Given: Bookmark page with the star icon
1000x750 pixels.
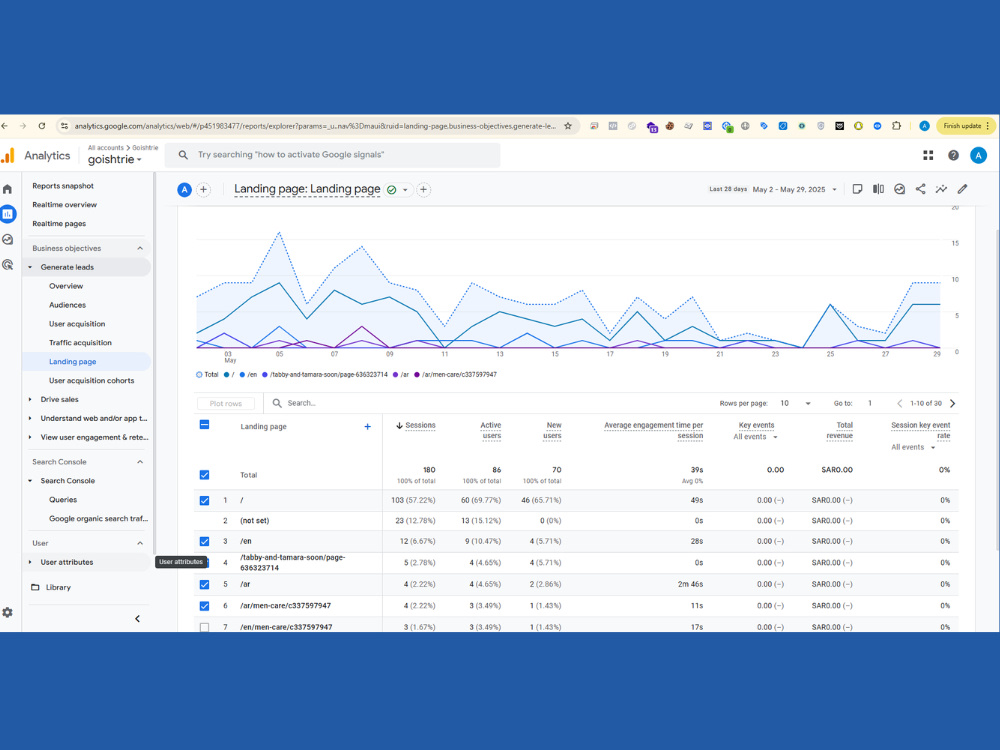Looking at the screenshot, I should click(x=568, y=126).
